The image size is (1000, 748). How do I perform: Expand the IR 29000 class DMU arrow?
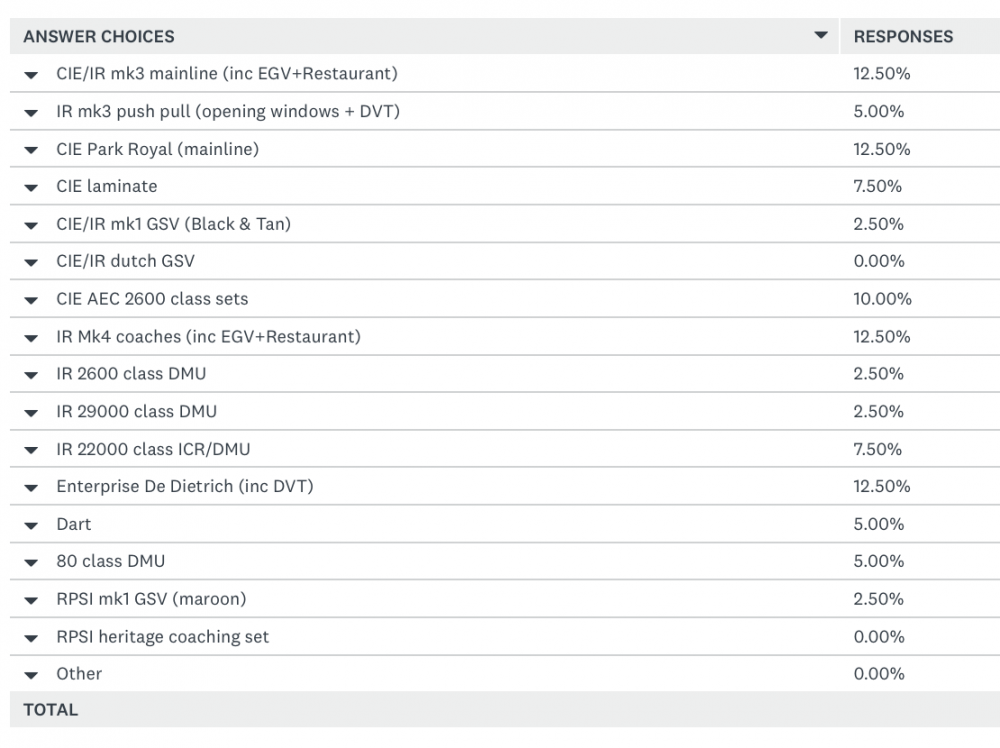(32, 412)
